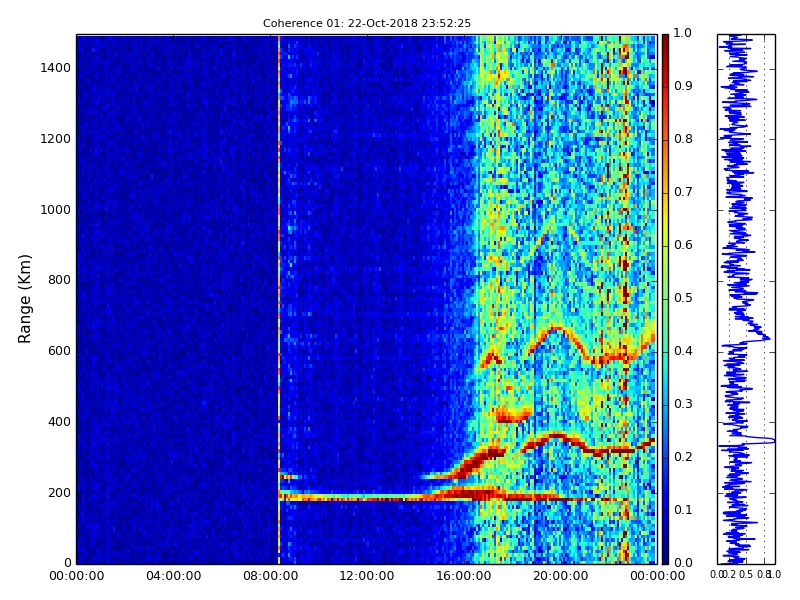This screenshot has width=800, height=600.
Task: Click the plot title 'Coherence 01: 22-Oct-2018 23:52:25'
Action: (x=367, y=23)
